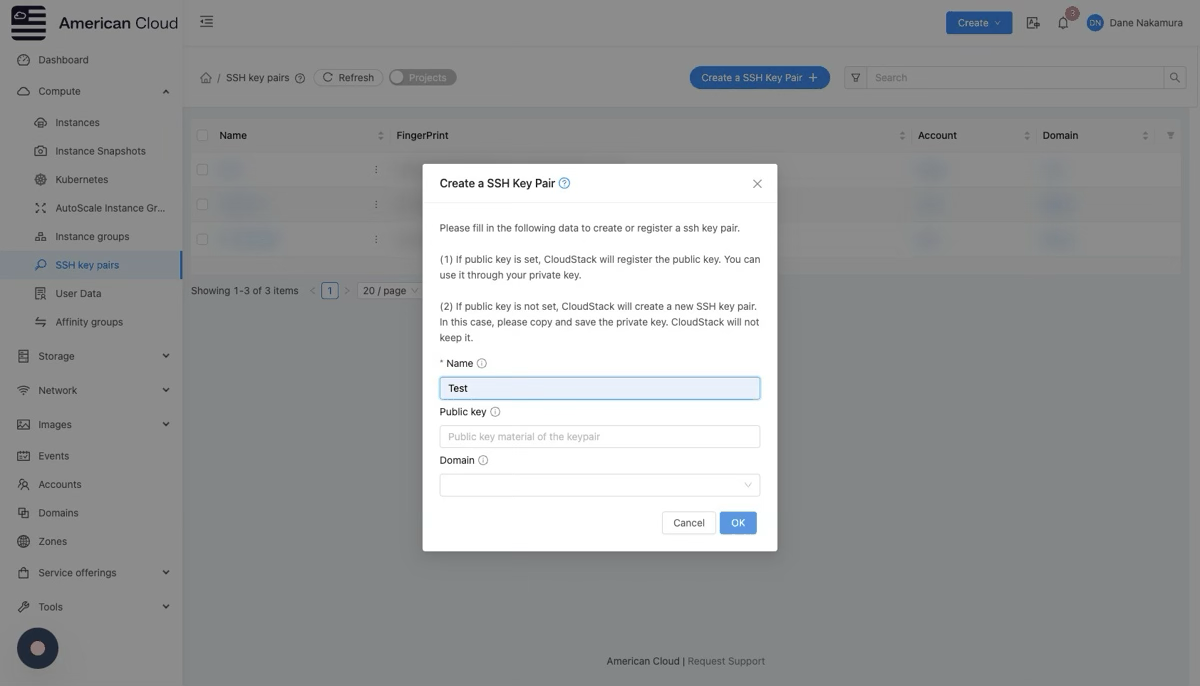Click the search magnifier icon

(x=1174, y=78)
